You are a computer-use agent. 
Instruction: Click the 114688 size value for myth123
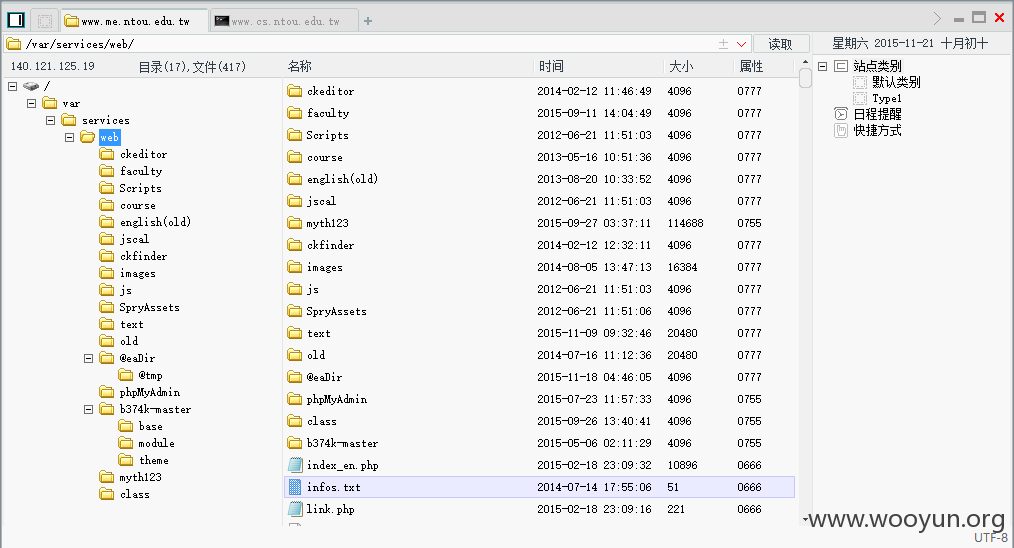(685, 223)
